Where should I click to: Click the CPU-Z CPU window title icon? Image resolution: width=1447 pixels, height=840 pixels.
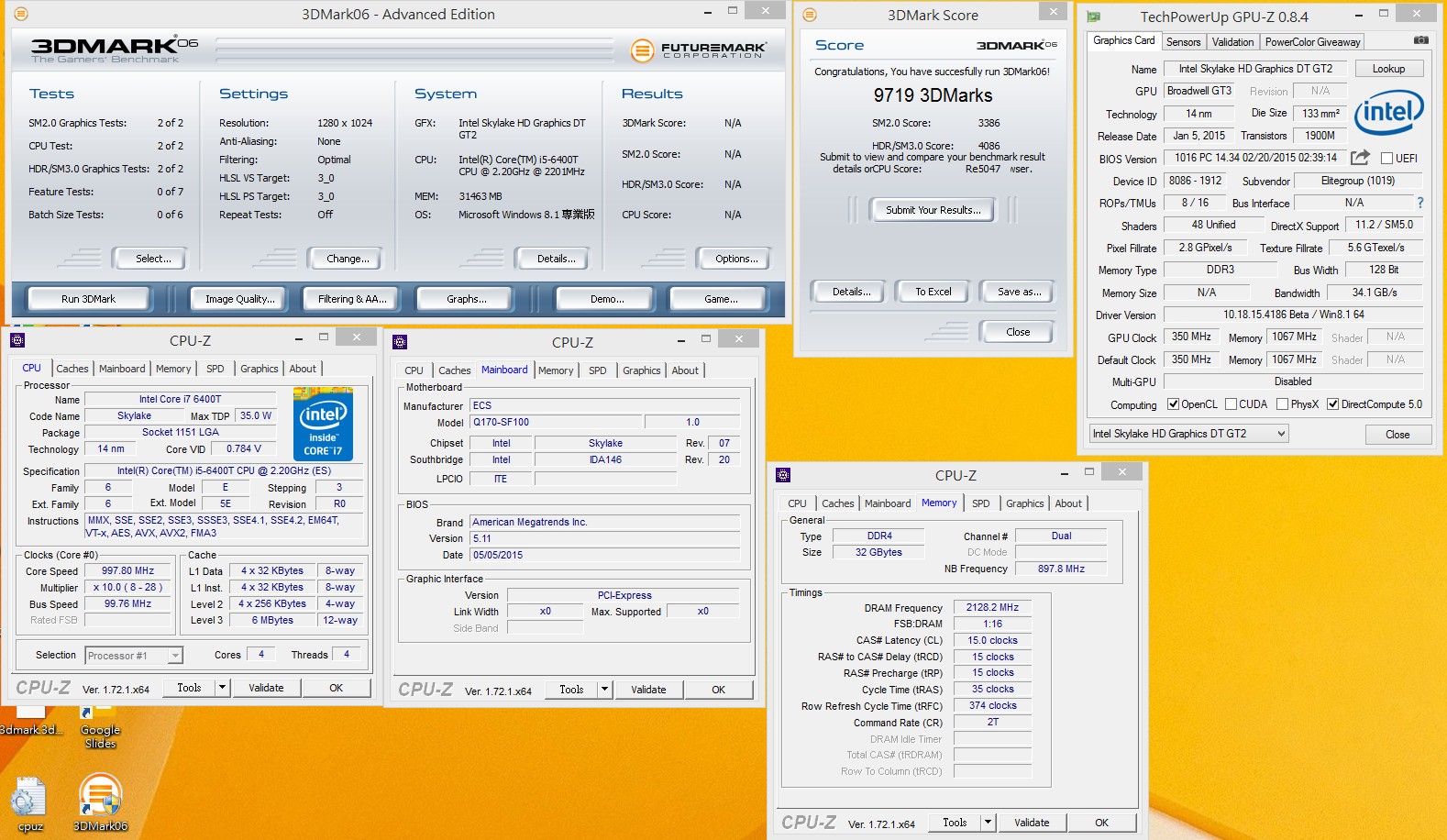[x=17, y=340]
